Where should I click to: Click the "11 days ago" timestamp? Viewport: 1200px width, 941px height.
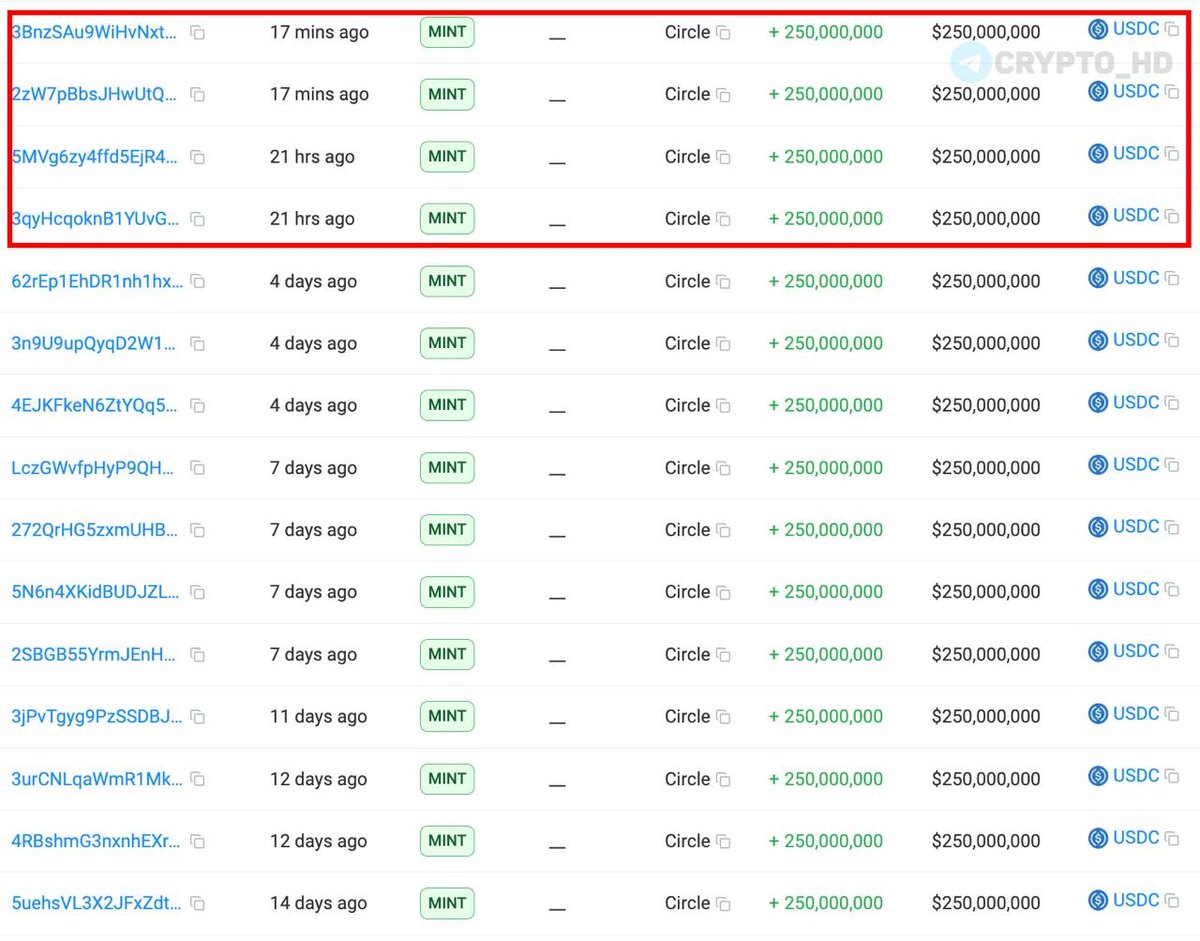[318, 716]
